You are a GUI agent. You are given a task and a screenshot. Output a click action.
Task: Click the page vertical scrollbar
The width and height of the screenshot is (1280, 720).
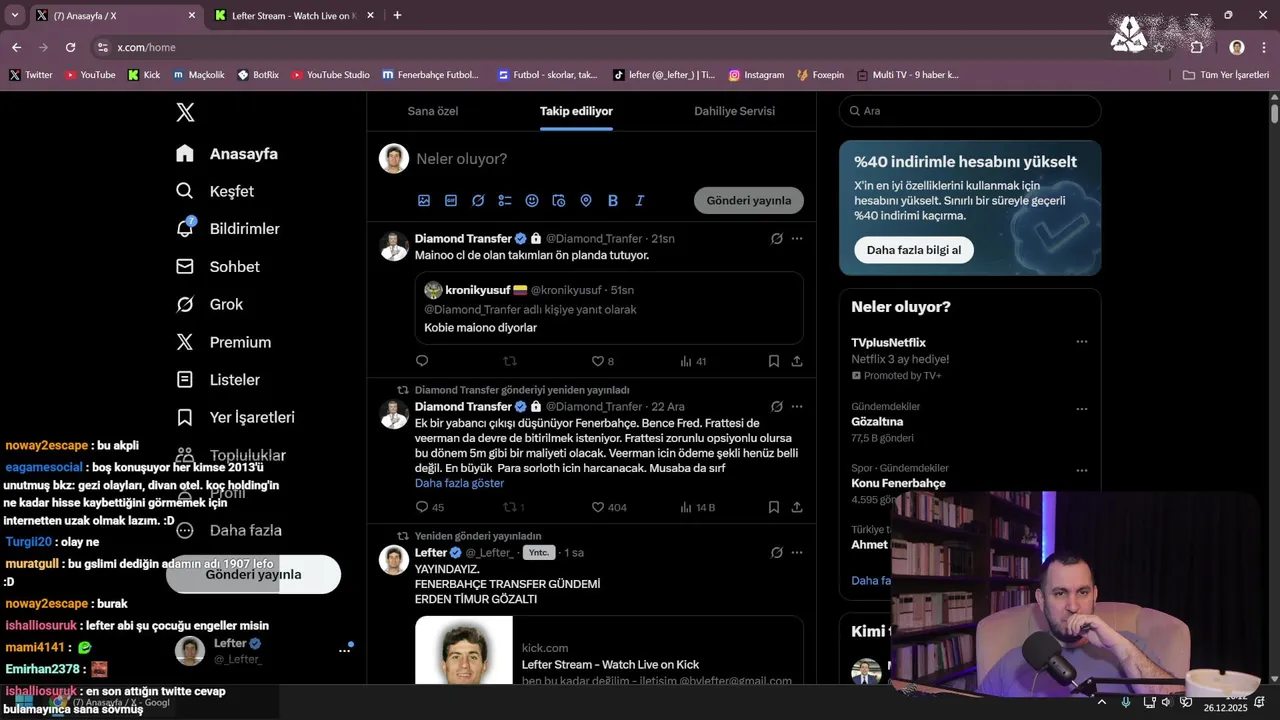(x=1274, y=112)
